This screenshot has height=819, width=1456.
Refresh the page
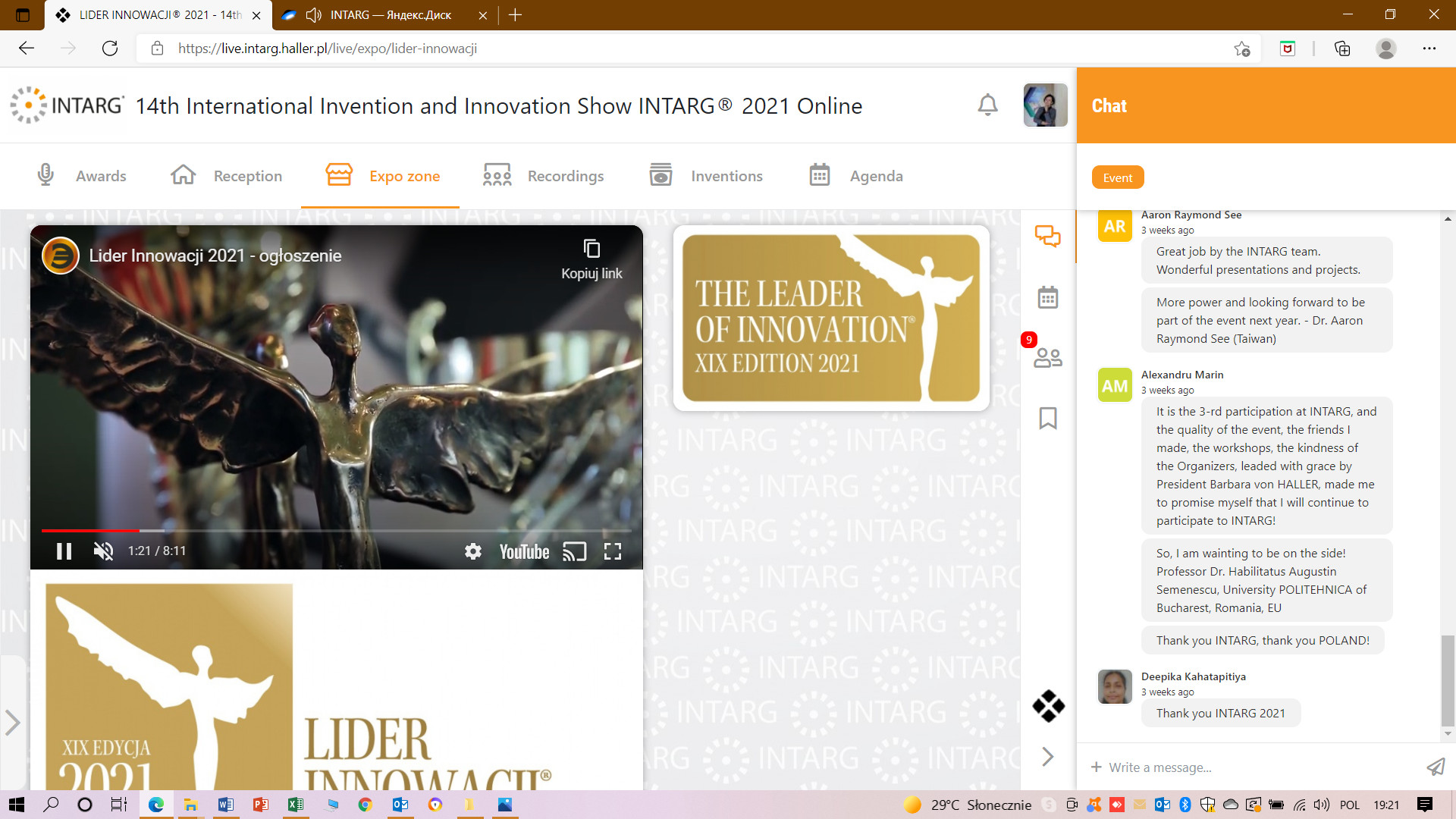coord(110,49)
